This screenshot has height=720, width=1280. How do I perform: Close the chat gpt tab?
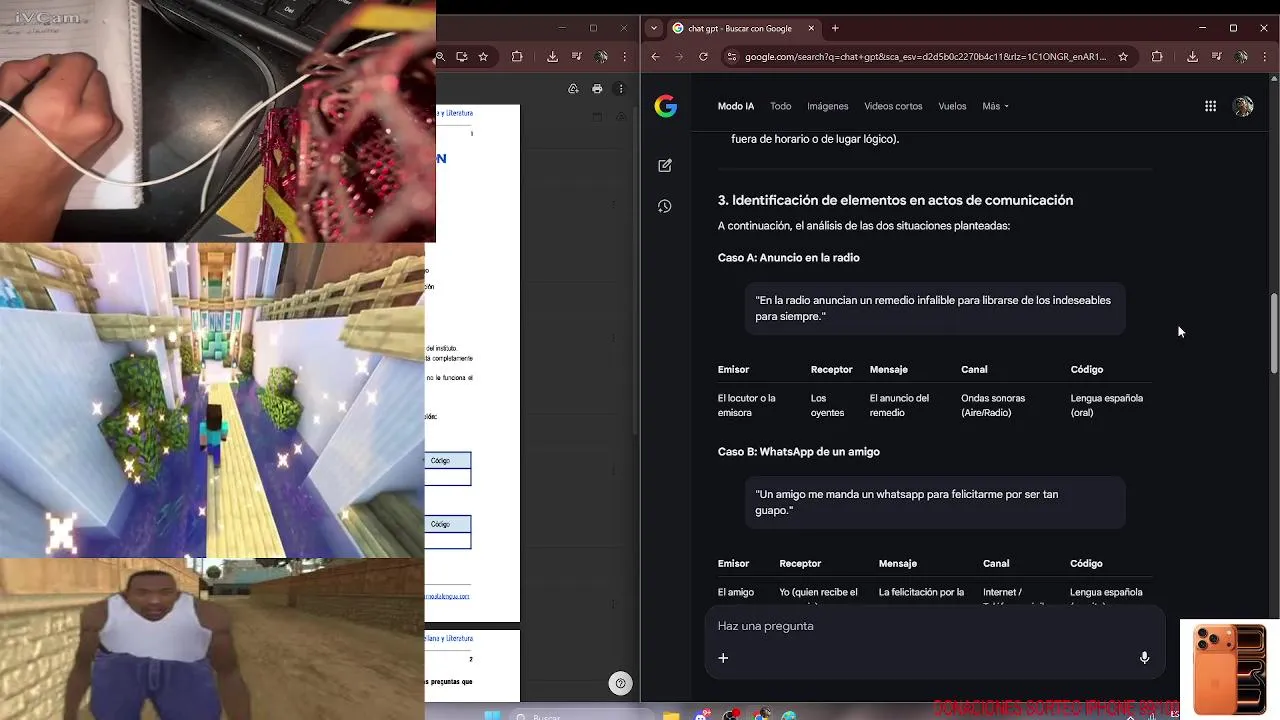point(810,28)
